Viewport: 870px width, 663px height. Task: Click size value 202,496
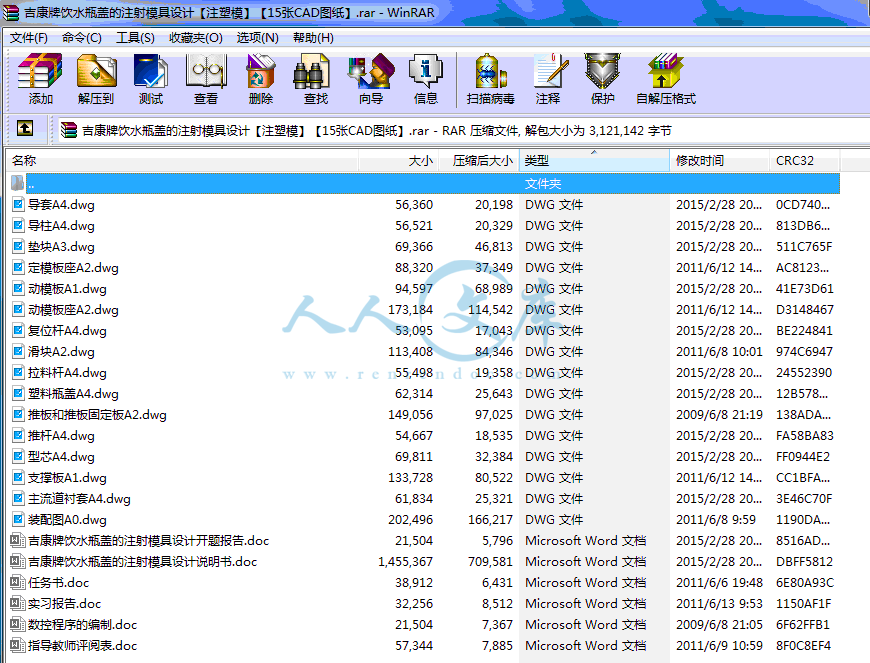click(x=411, y=520)
